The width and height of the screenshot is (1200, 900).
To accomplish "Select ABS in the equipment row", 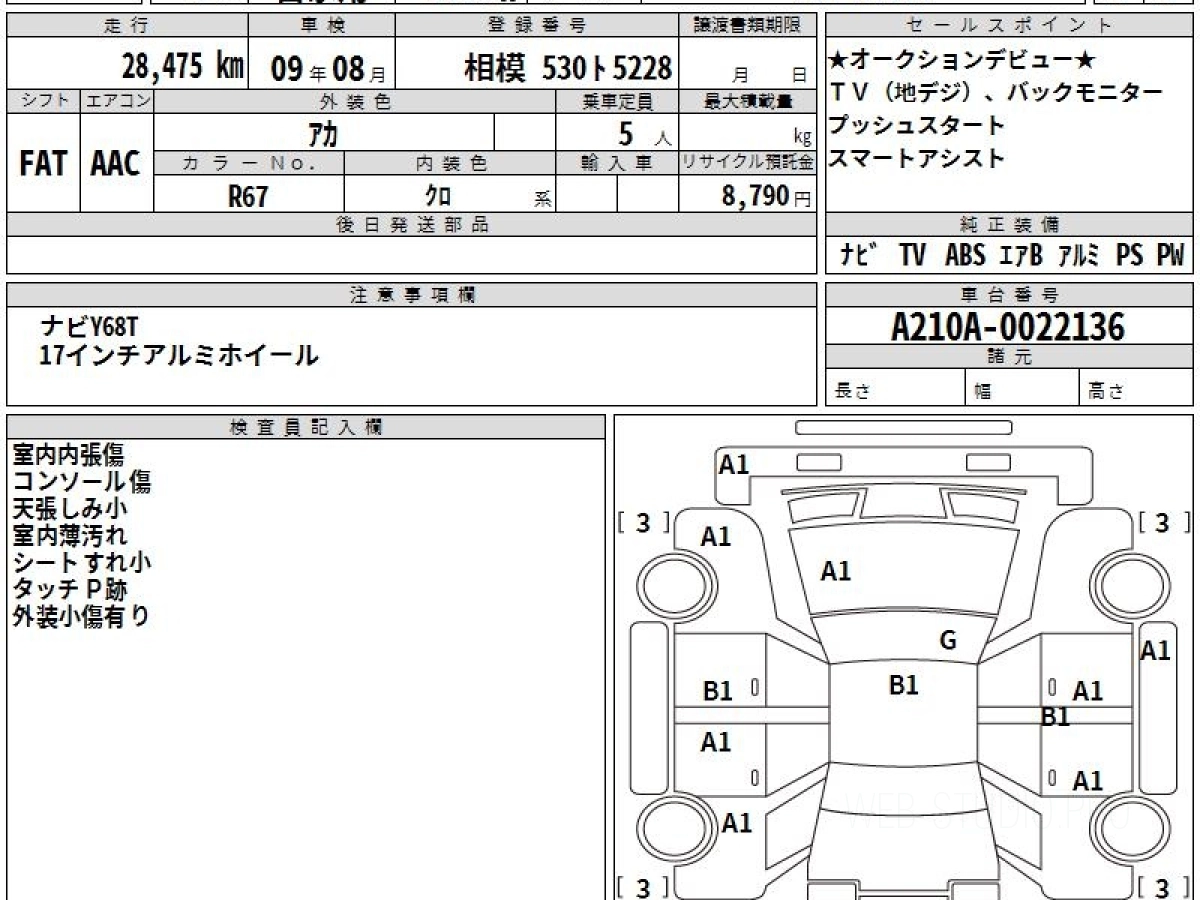I will coord(964,255).
